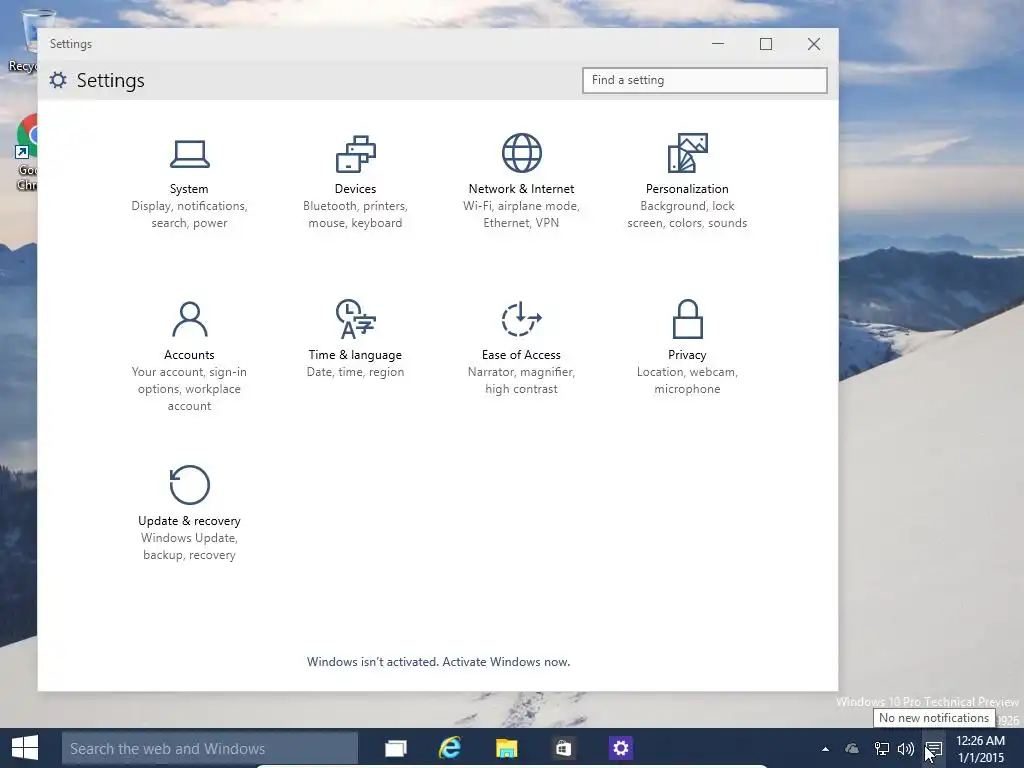The height and width of the screenshot is (768, 1024).
Task: Open the Windows Start button
Action: coord(25,748)
